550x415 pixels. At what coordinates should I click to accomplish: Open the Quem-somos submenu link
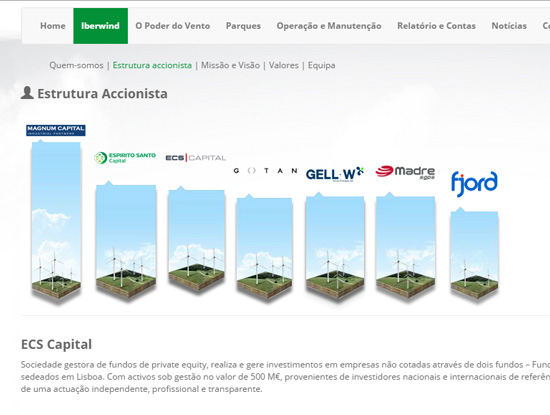pyautogui.click(x=76, y=65)
